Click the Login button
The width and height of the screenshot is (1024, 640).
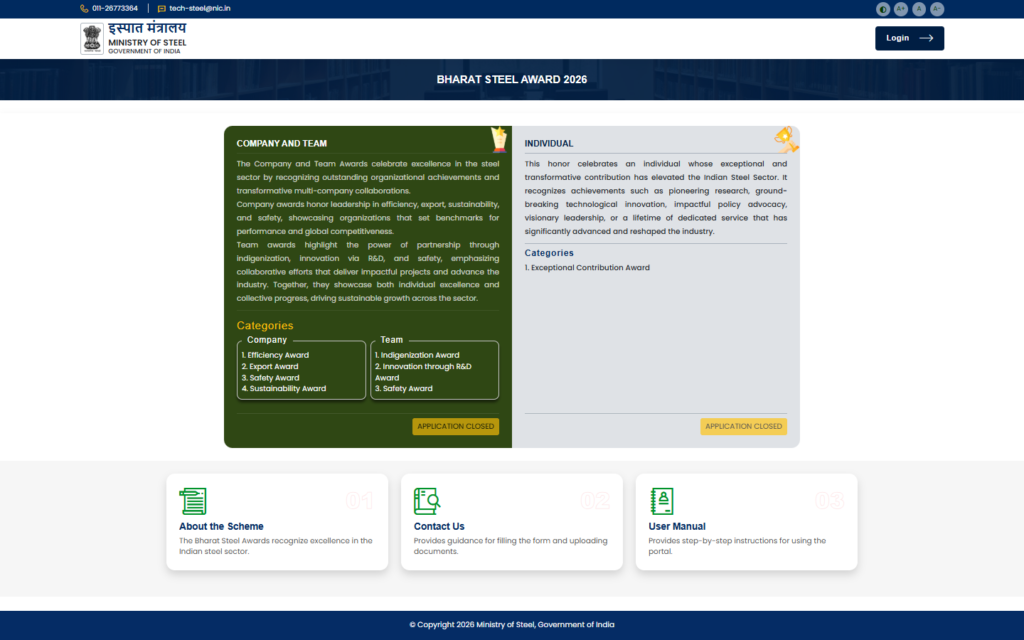tap(909, 38)
